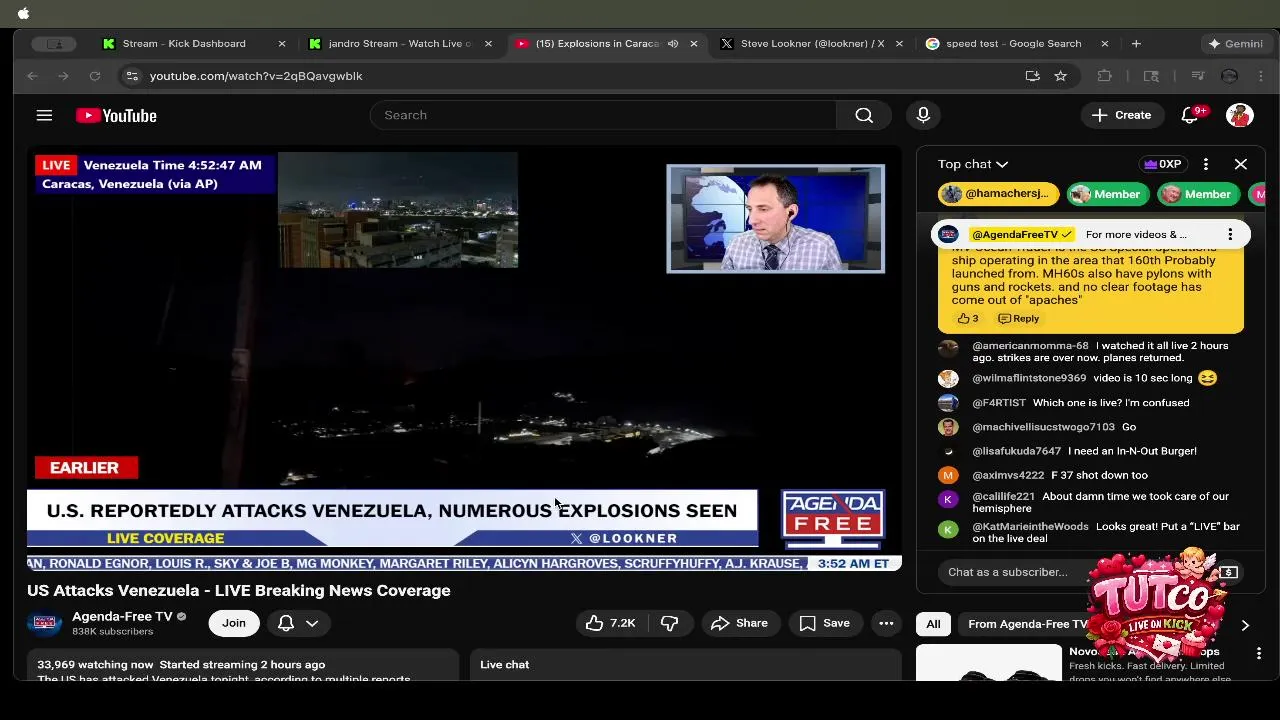Click @americanmomma-68 chat username
Screen dimensions: 1280x720
(x=1030, y=346)
